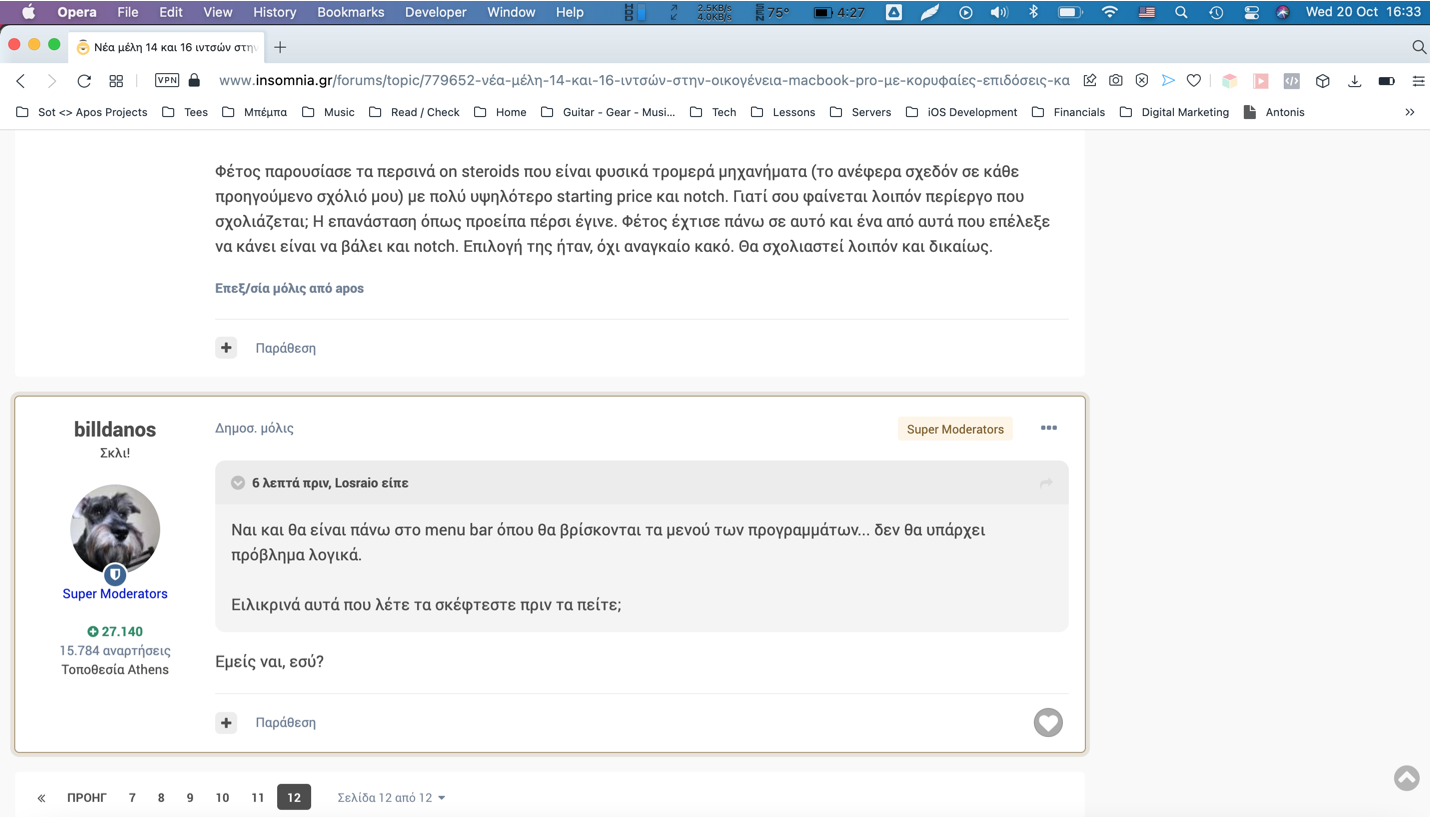Viewport: 1430px width, 817px height.
Task: Open Wi-Fi status in the menu bar
Action: [x=1110, y=12]
